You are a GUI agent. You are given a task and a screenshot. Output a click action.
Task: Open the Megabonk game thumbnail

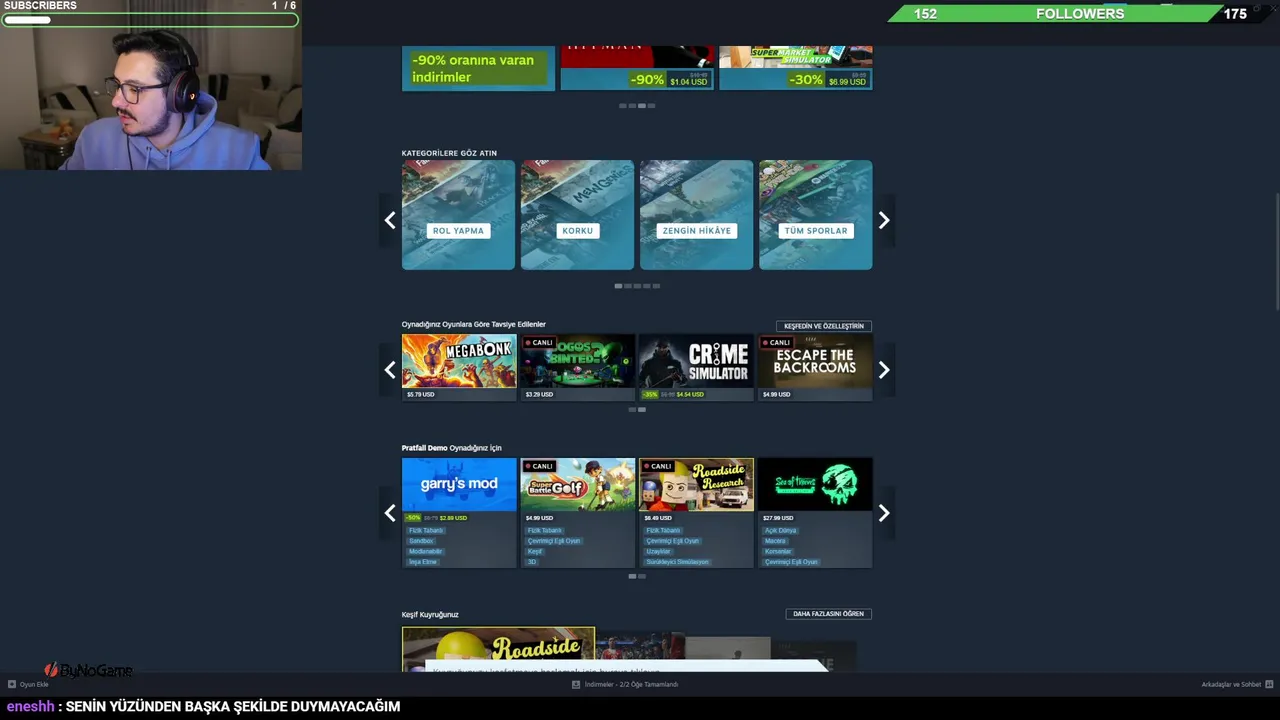[459, 361]
